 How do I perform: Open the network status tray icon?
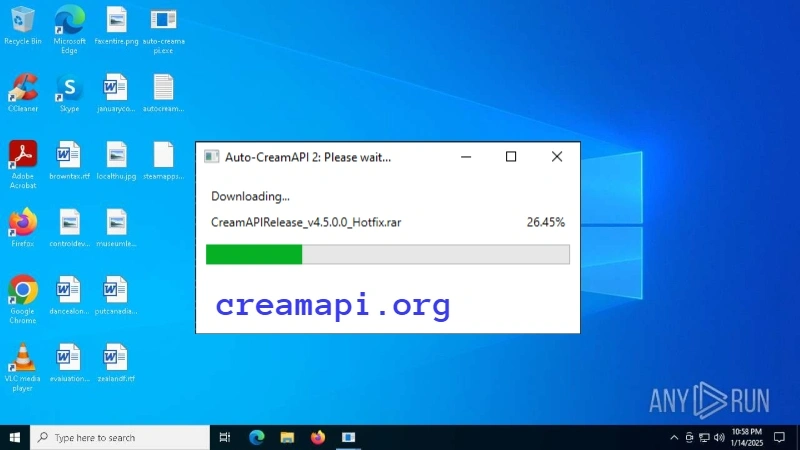click(x=704, y=437)
